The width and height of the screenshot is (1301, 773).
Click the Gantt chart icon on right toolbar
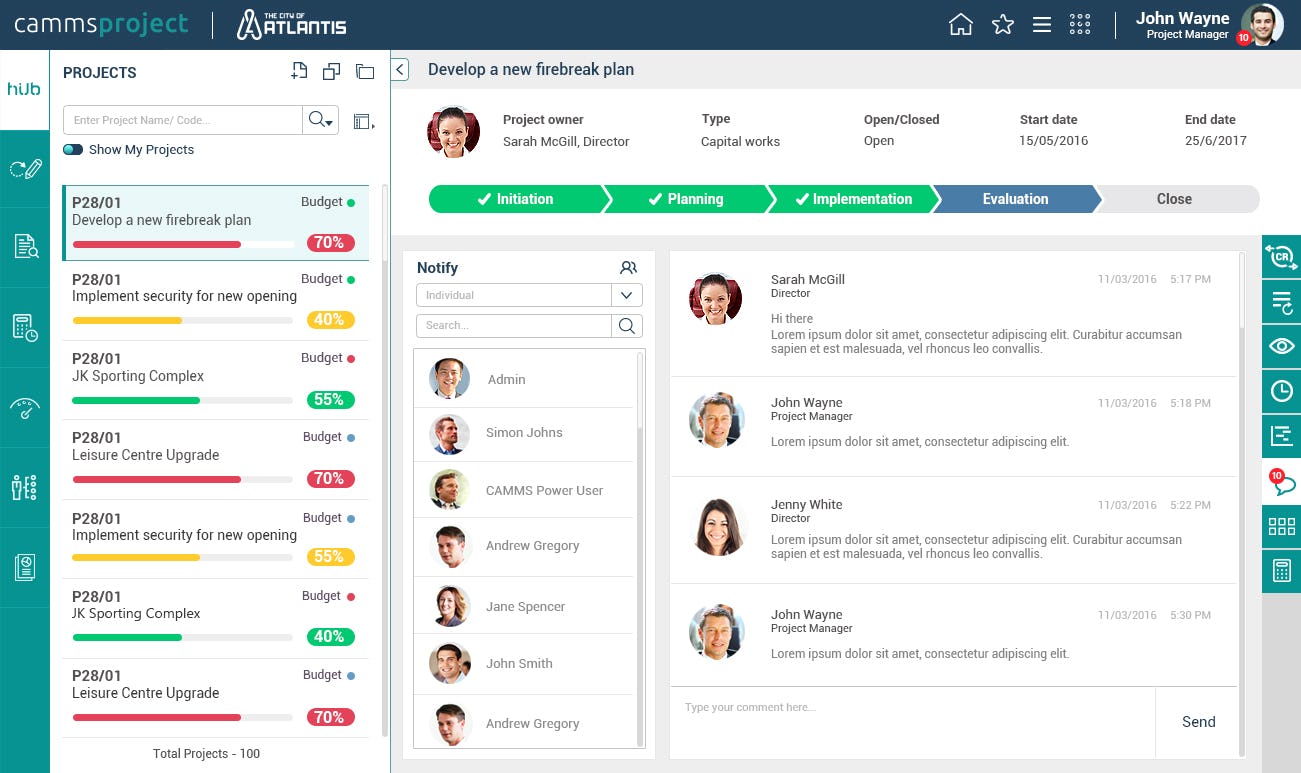[1281, 435]
